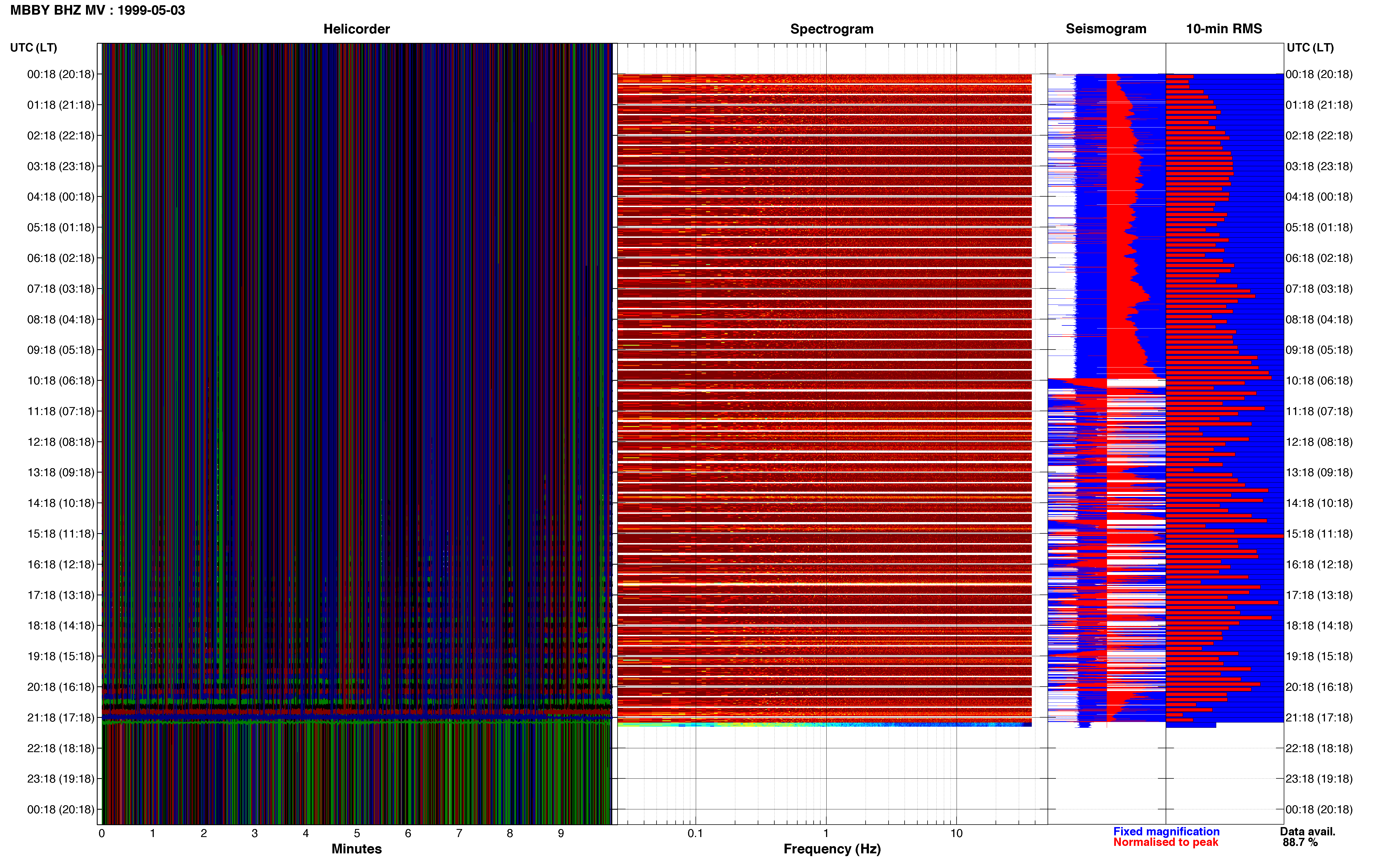Viewport: 1388px width, 868px height.
Task: Click the left '12:18 (08:18)' time label
Action: point(61,442)
